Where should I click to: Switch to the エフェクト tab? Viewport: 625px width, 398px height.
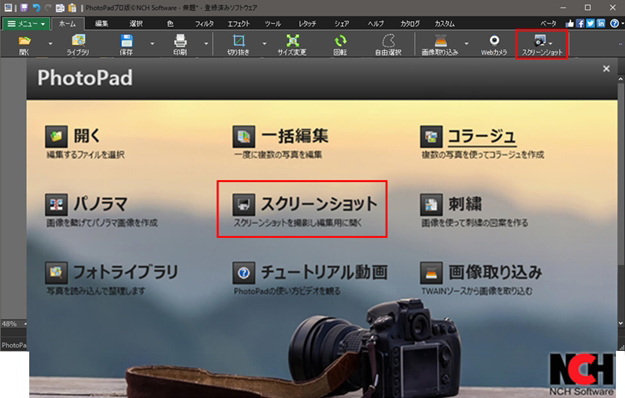[x=239, y=24]
